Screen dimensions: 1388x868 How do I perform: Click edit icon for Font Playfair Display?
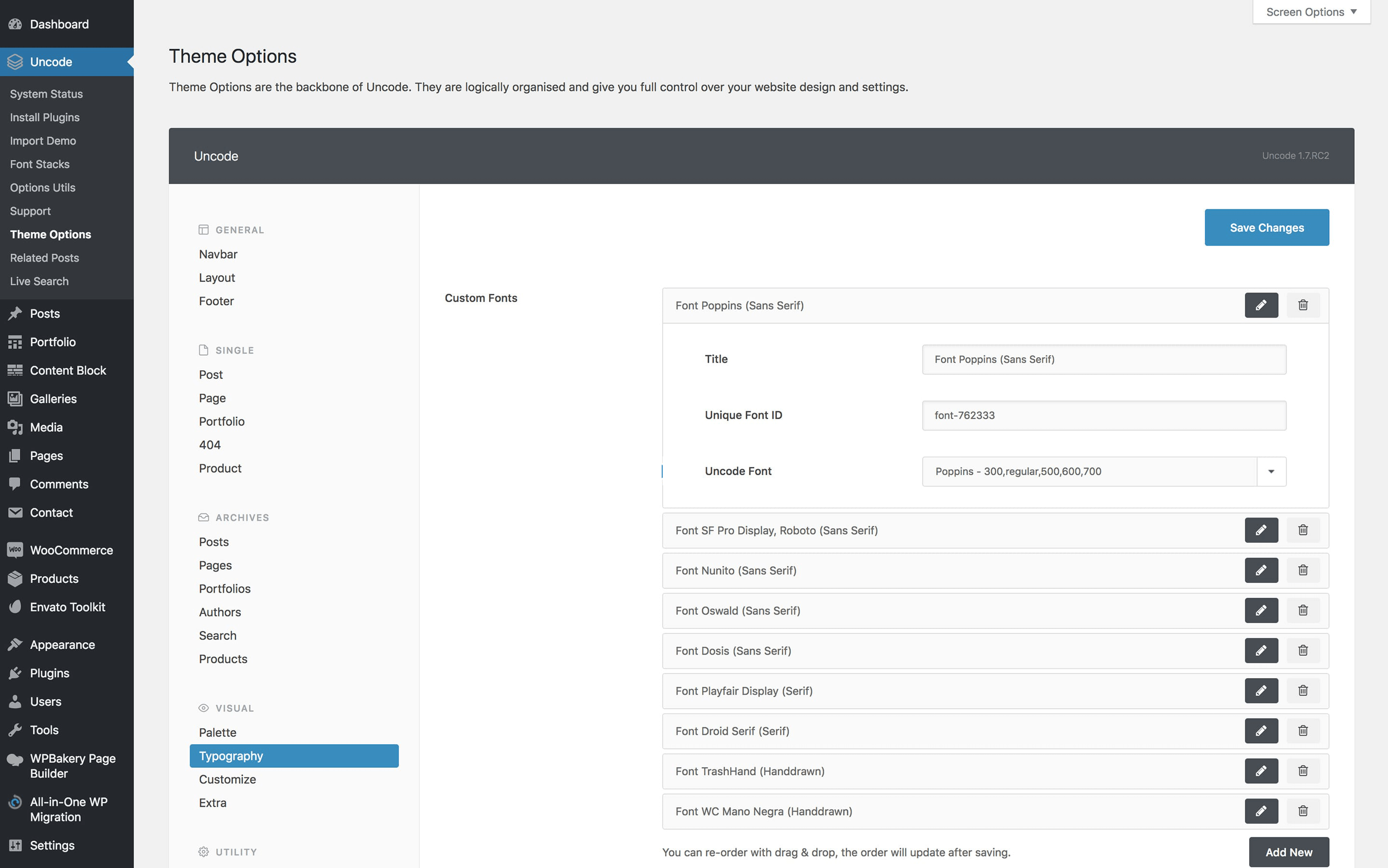(x=1261, y=690)
